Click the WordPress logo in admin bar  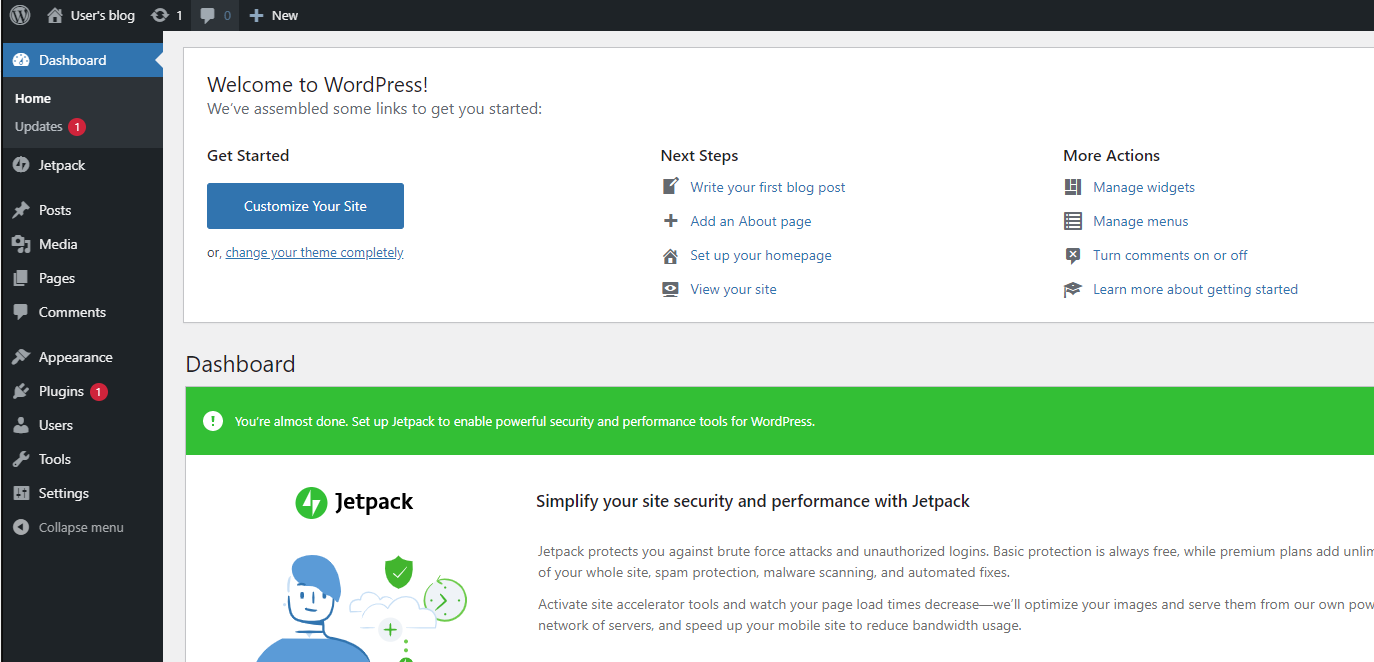tap(20, 15)
